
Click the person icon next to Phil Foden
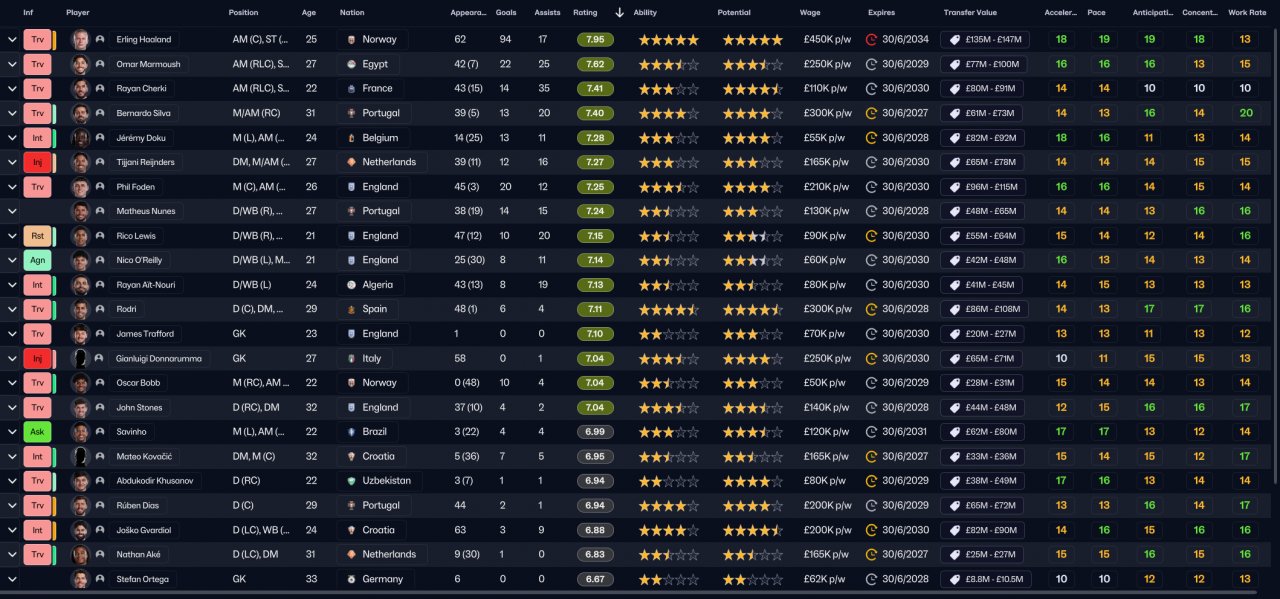point(100,187)
